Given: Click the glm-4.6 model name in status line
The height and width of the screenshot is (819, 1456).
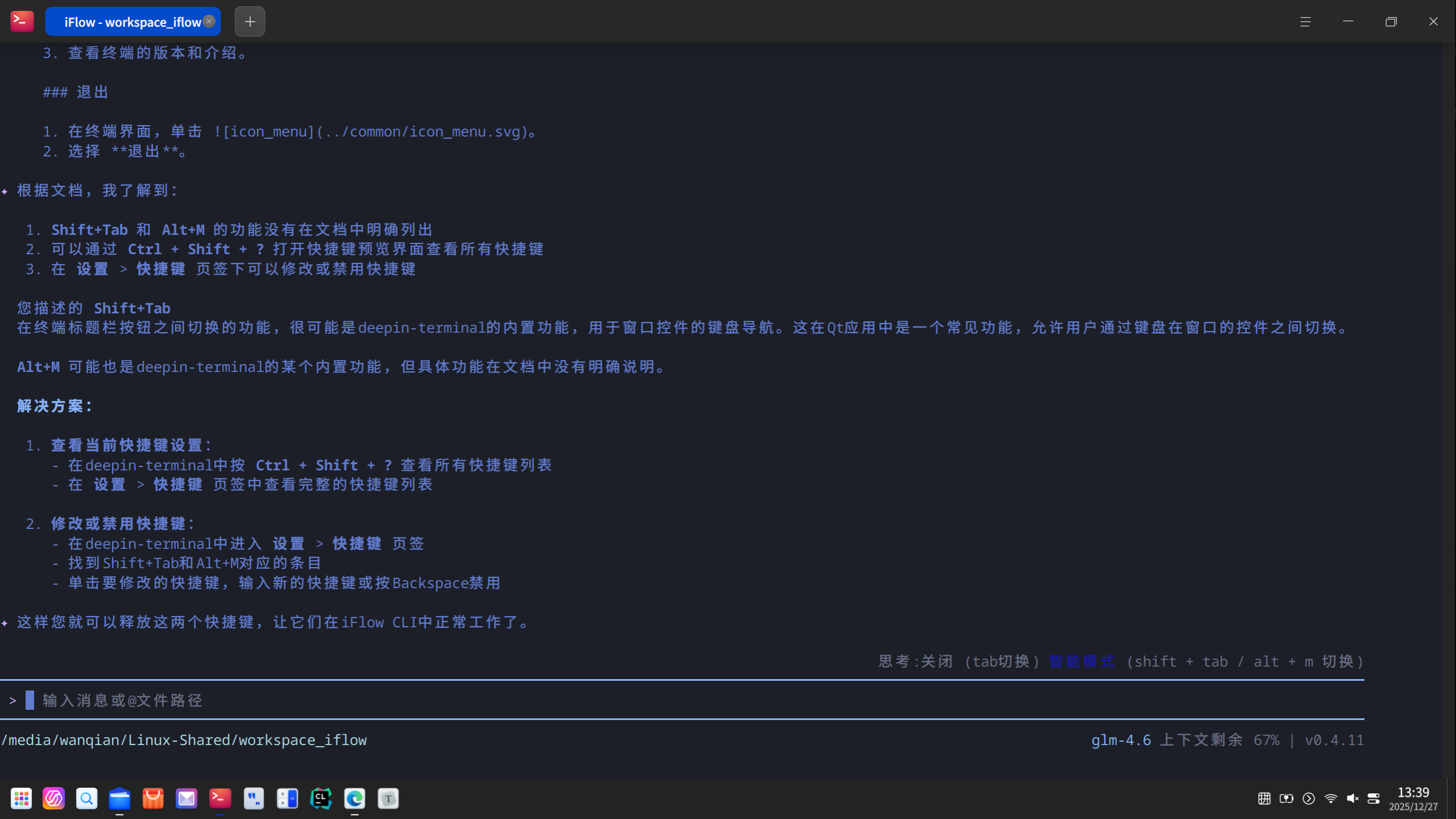Looking at the screenshot, I should (1121, 740).
